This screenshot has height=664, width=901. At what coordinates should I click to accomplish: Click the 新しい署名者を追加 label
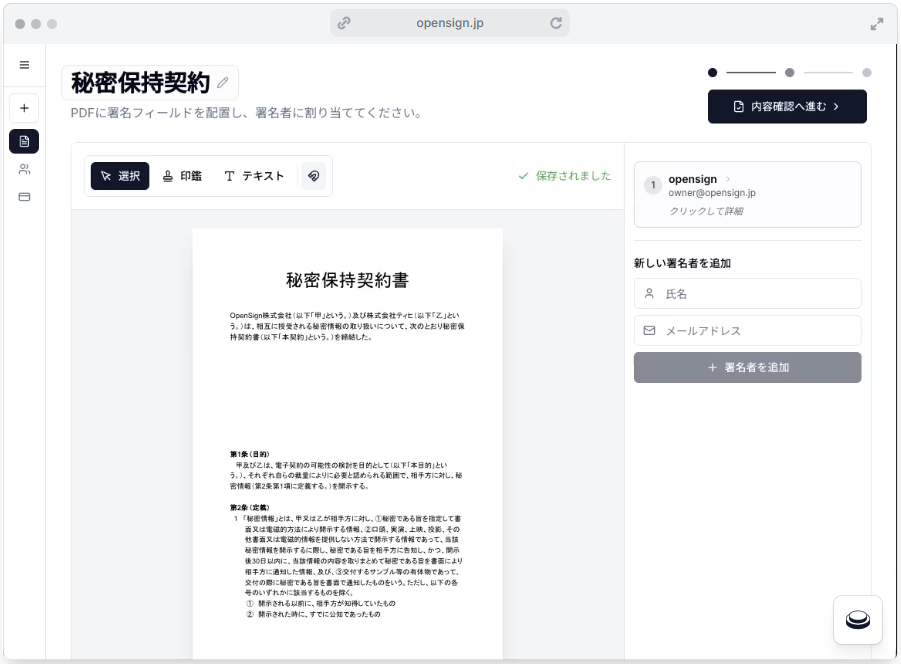[682, 263]
